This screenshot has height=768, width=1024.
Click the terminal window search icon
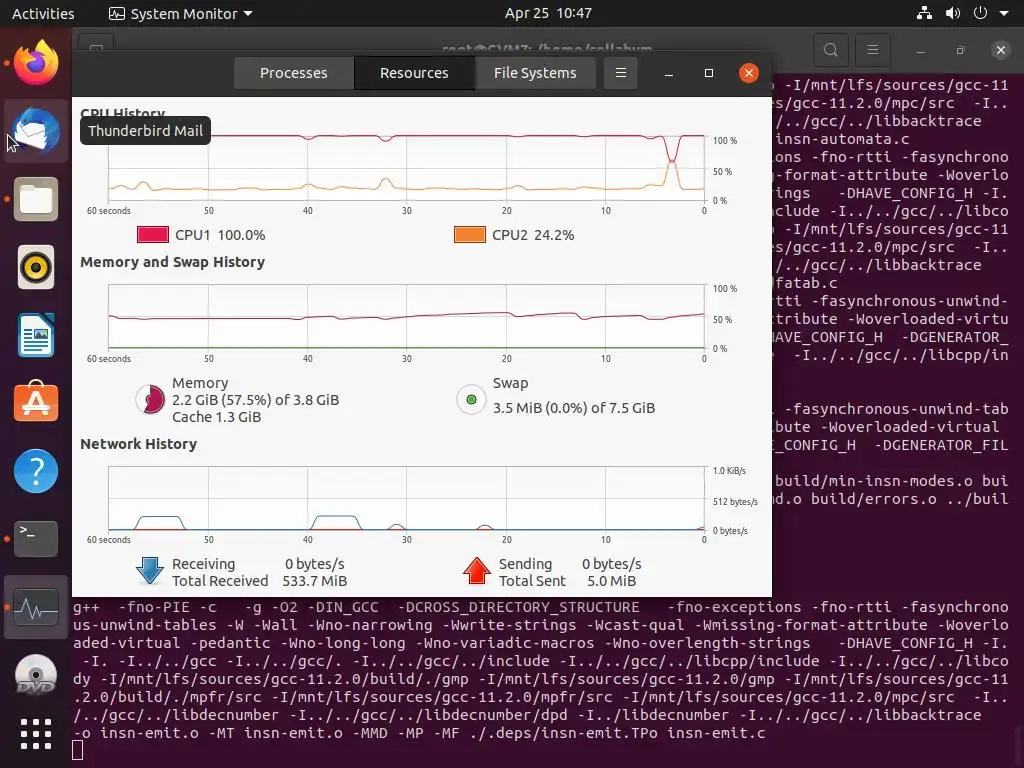tap(831, 50)
